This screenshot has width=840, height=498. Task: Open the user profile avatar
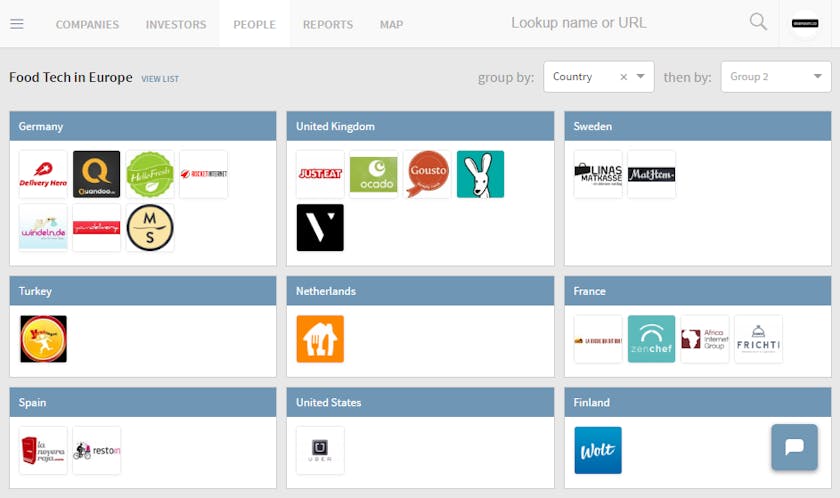(x=805, y=24)
